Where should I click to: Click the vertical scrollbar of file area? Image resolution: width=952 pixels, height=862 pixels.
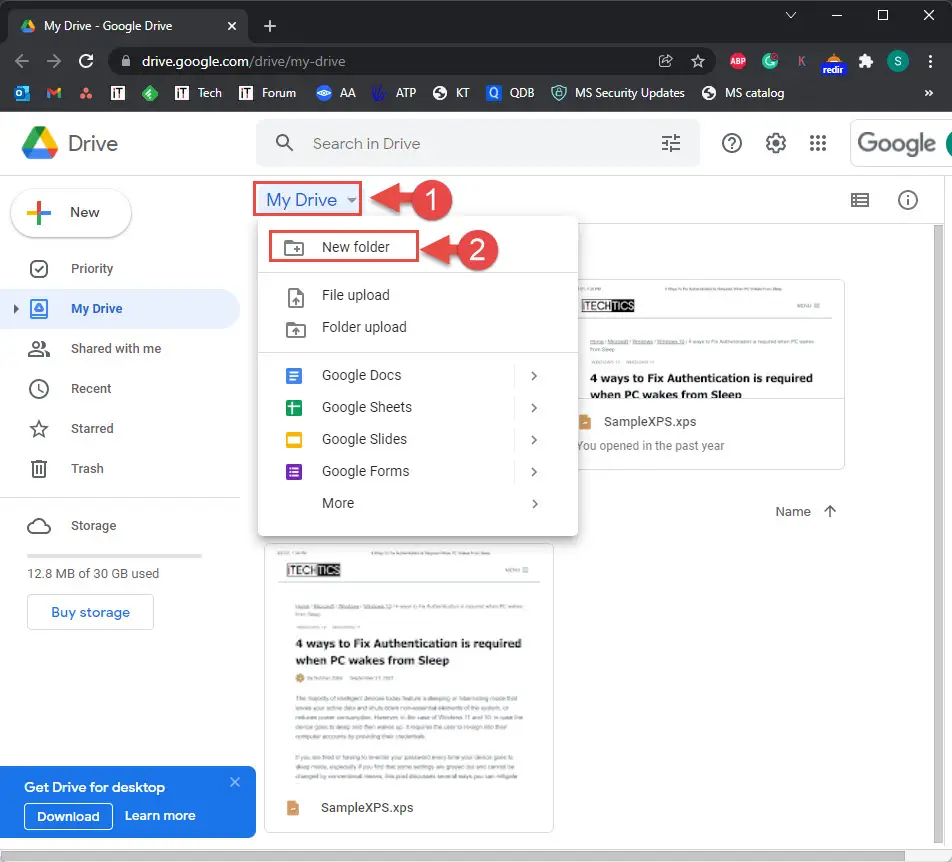[x=938, y=533]
